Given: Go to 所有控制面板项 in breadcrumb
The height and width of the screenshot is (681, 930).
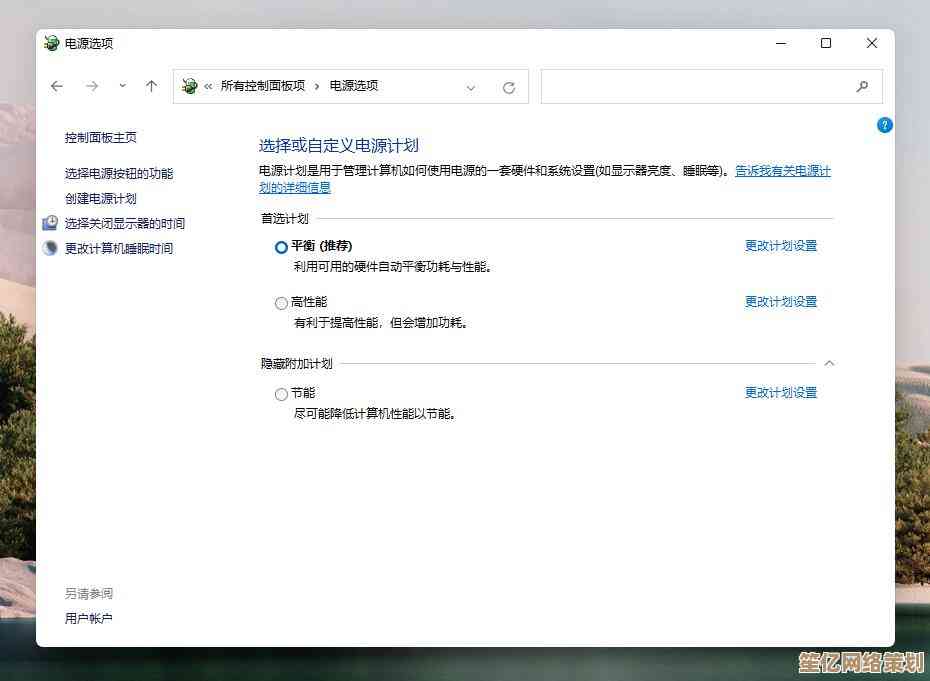Looking at the screenshot, I should click(262, 86).
